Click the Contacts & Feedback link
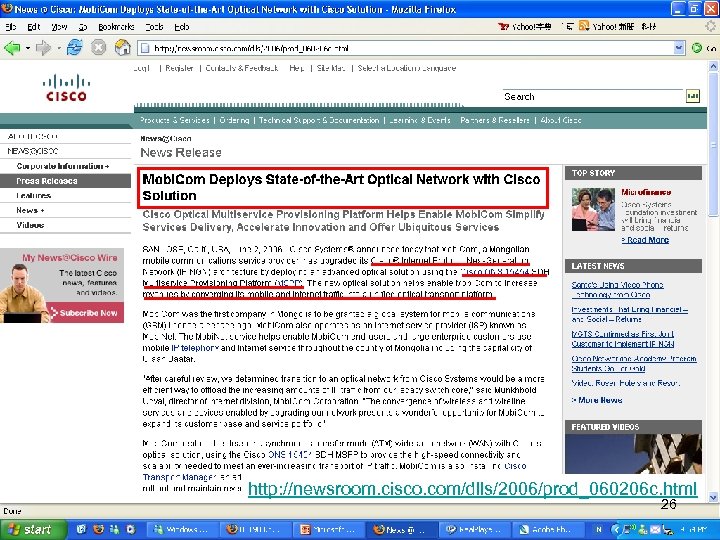720x540 pixels. click(242, 68)
